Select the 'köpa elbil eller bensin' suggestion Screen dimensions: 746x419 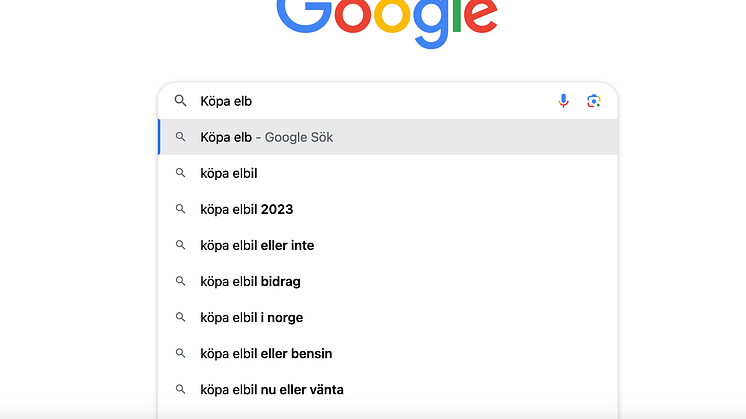click(388, 353)
